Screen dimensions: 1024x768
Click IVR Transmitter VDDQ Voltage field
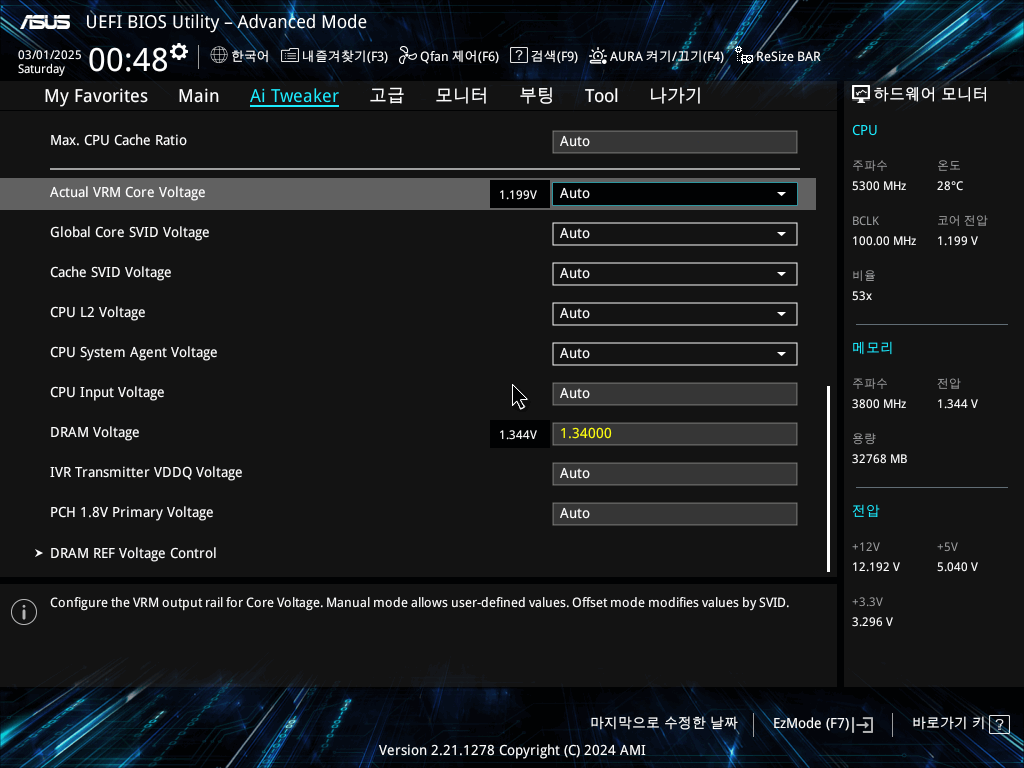coord(675,473)
